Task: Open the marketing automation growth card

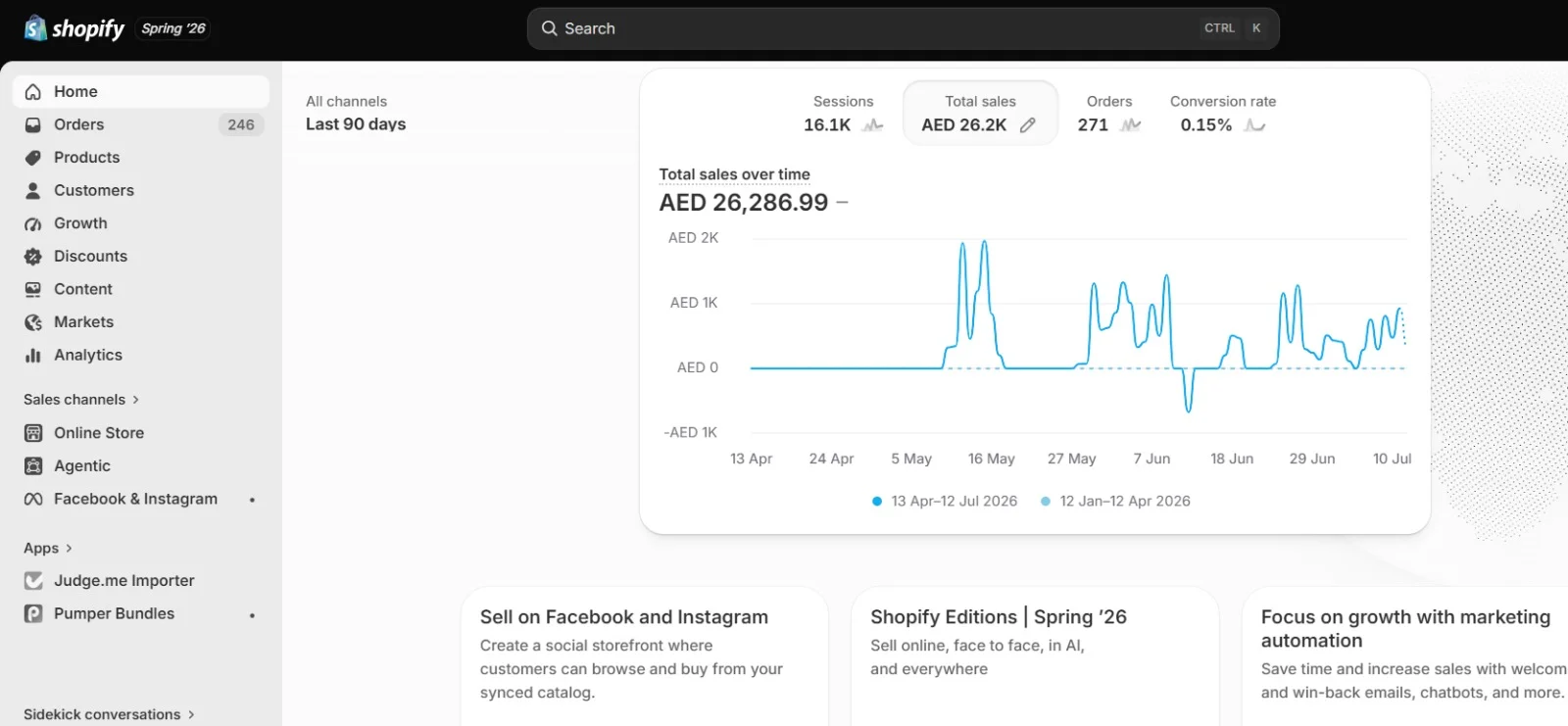Action: (x=1405, y=656)
